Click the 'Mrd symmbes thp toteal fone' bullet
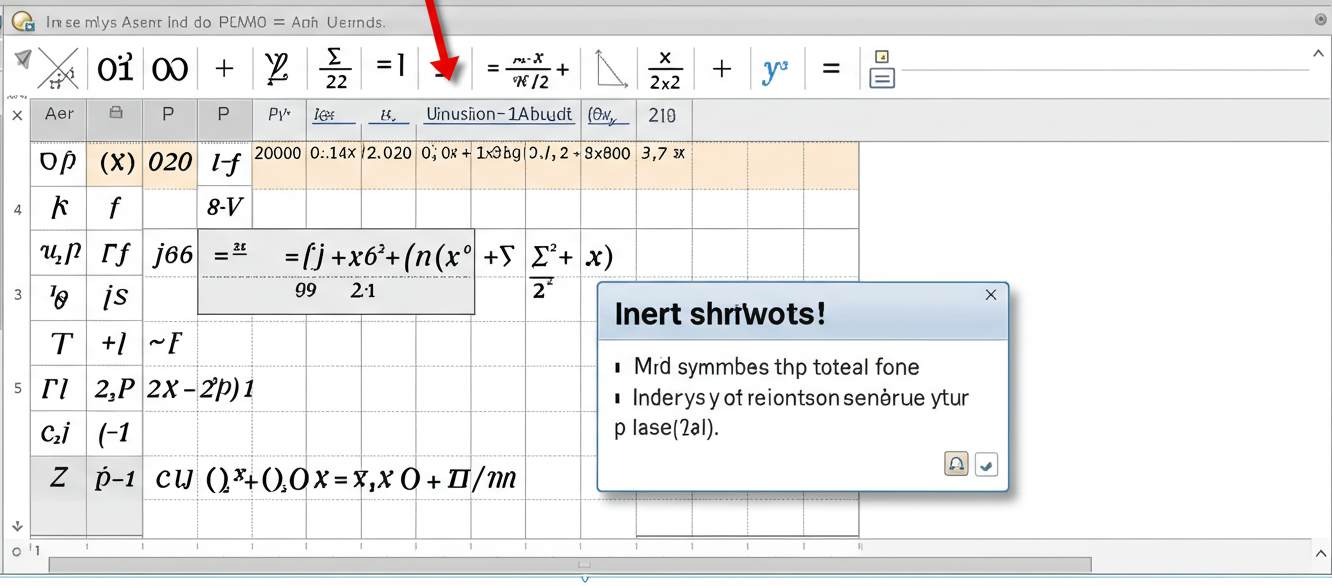Screen dimensions: 1332x586 pyautogui.click(x=776, y=367)
